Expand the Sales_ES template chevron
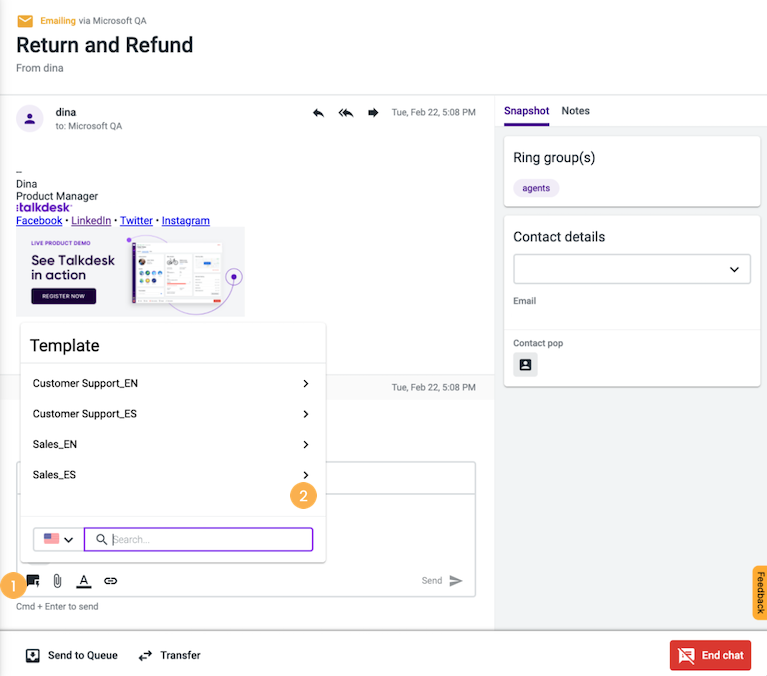Image resolution: width=767 pixels, height=676 pixels. point(306,474)
